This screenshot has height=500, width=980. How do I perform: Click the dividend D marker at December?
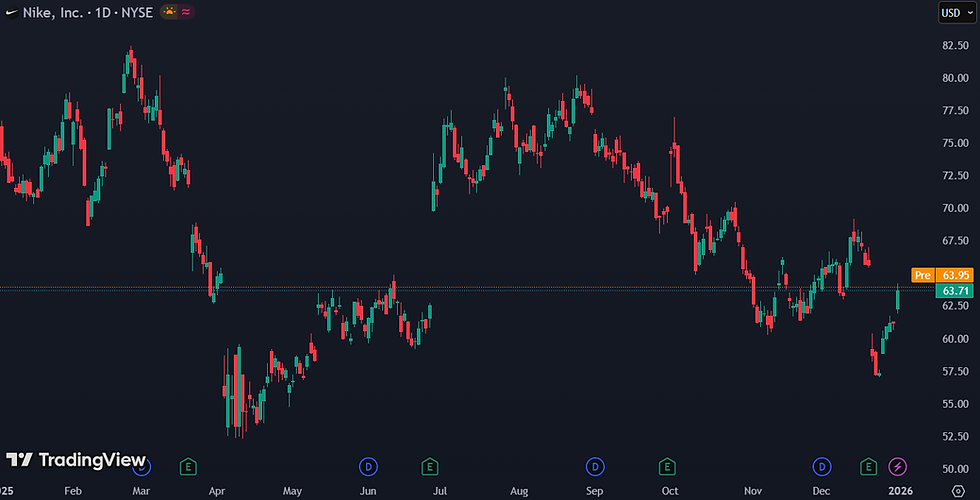pyautogui.click(x=821, y=466)
